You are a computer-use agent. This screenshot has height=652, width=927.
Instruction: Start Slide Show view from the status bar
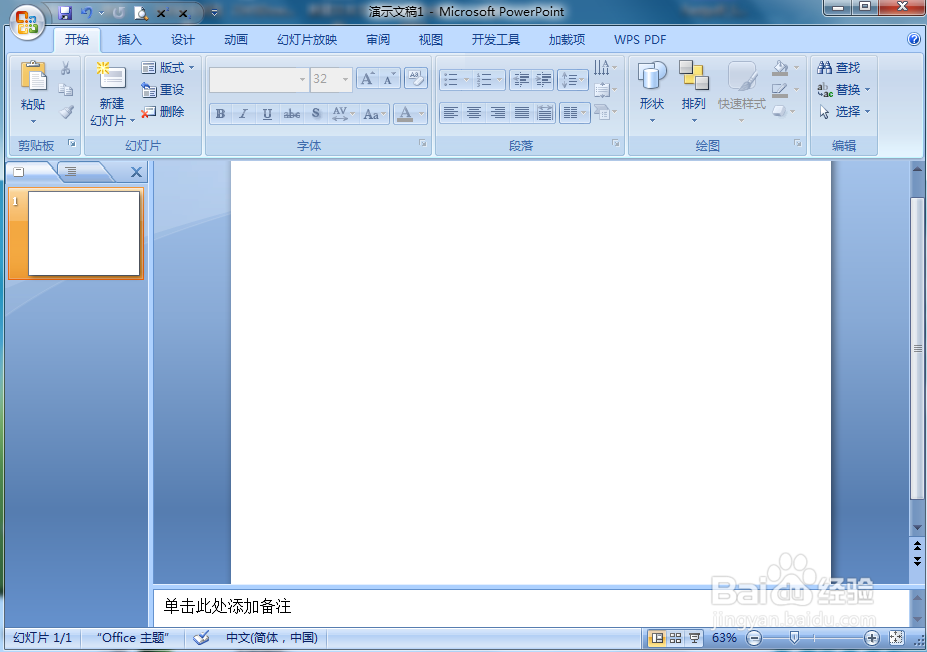pos(694,638)
